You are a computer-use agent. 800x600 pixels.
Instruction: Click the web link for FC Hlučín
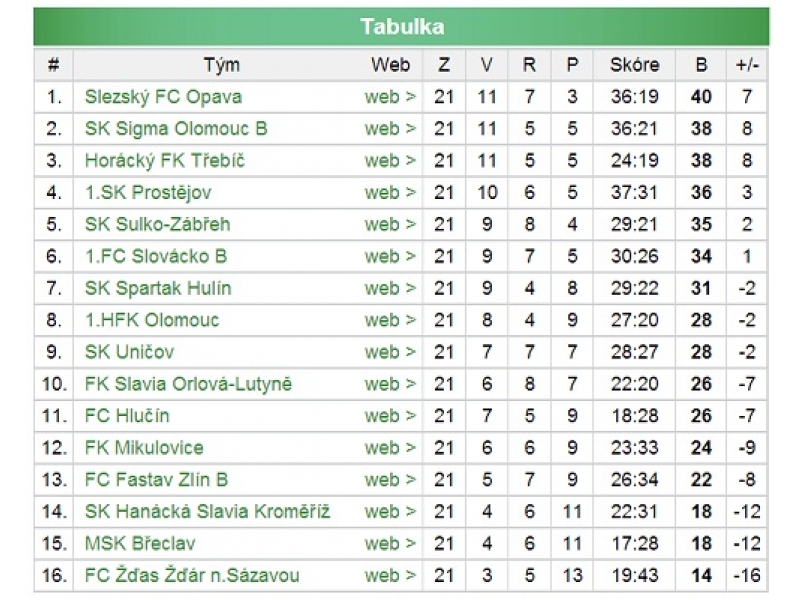click(390, 417)
